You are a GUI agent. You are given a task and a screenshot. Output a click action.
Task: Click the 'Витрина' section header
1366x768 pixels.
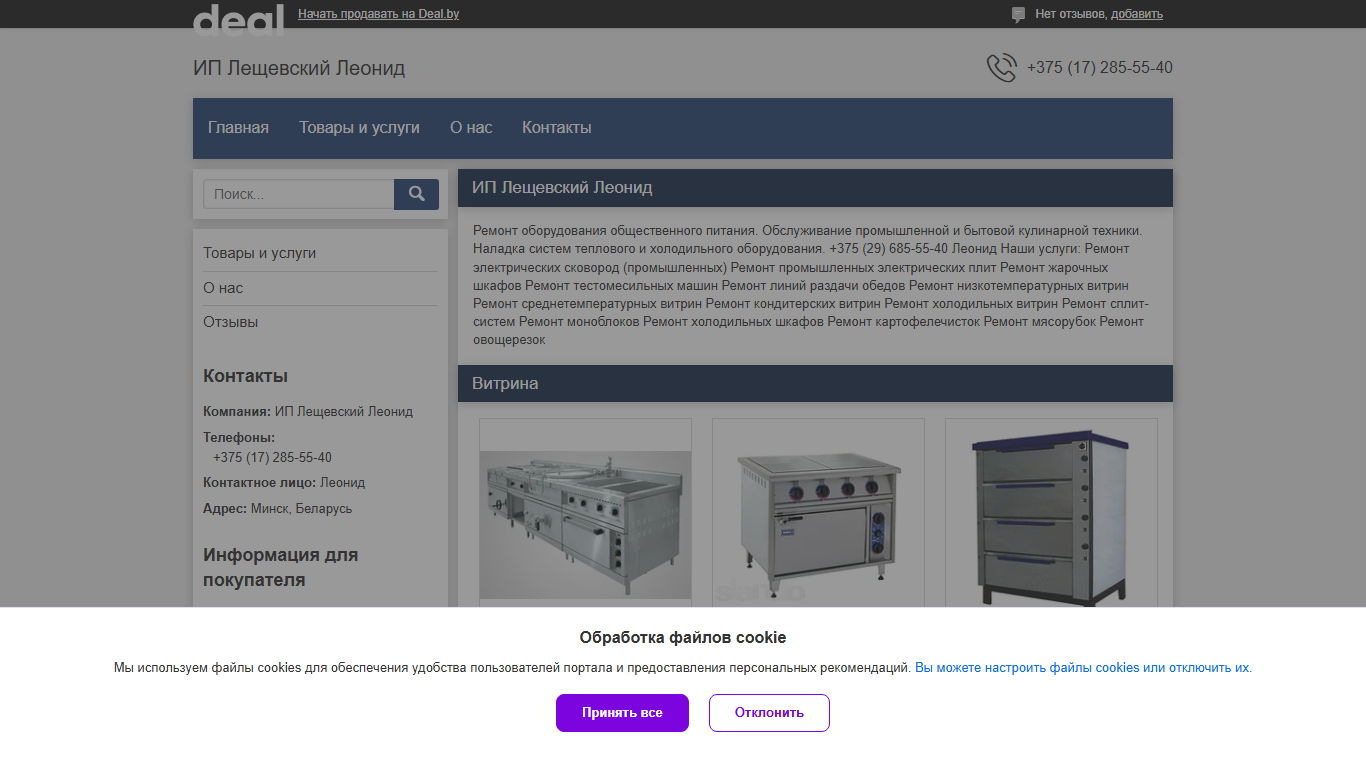pyautogui.click(x=815, y=384)
